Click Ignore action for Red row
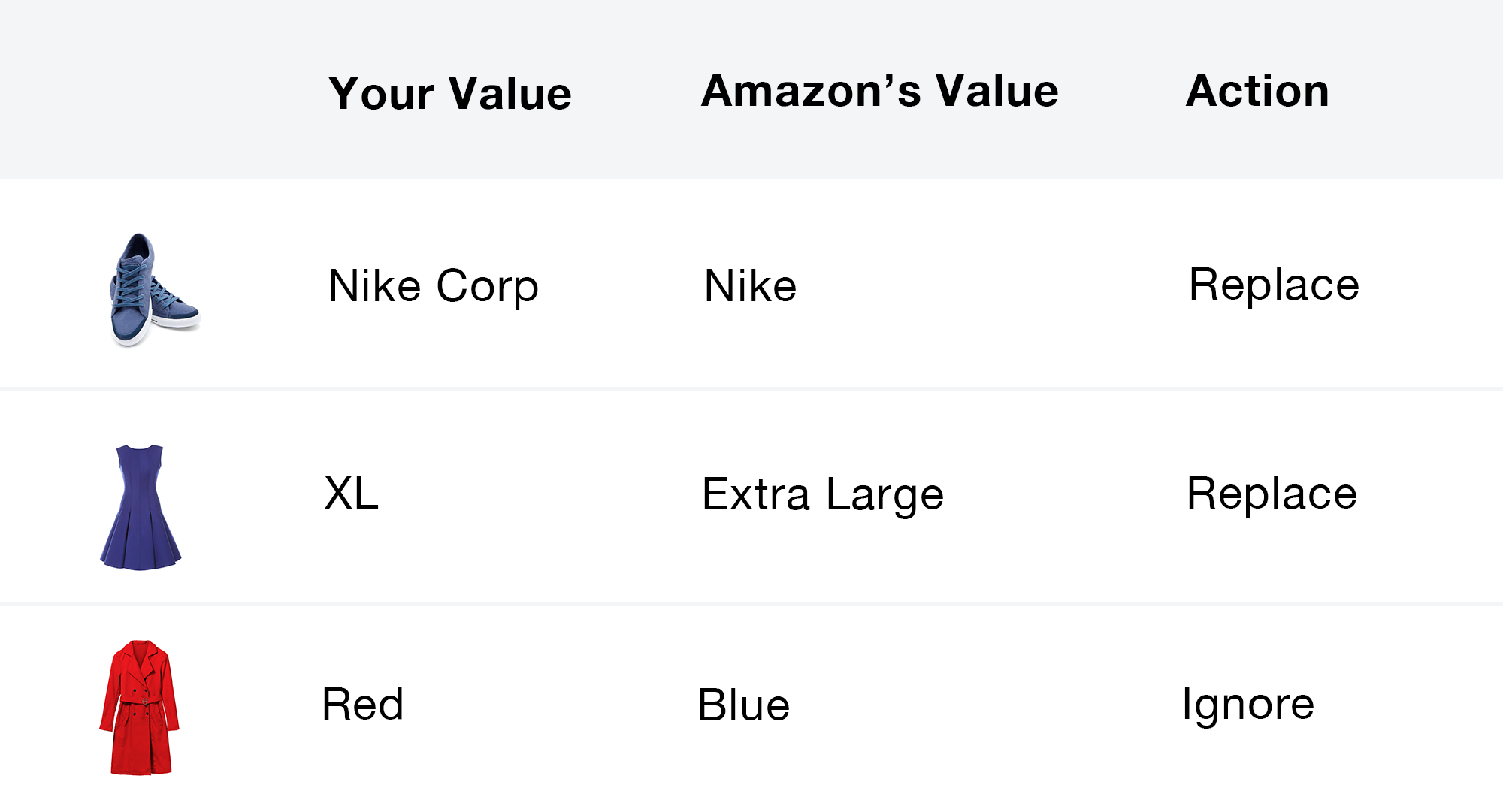This screenshot has height=812, width=1503. (x=1248, y=705)
